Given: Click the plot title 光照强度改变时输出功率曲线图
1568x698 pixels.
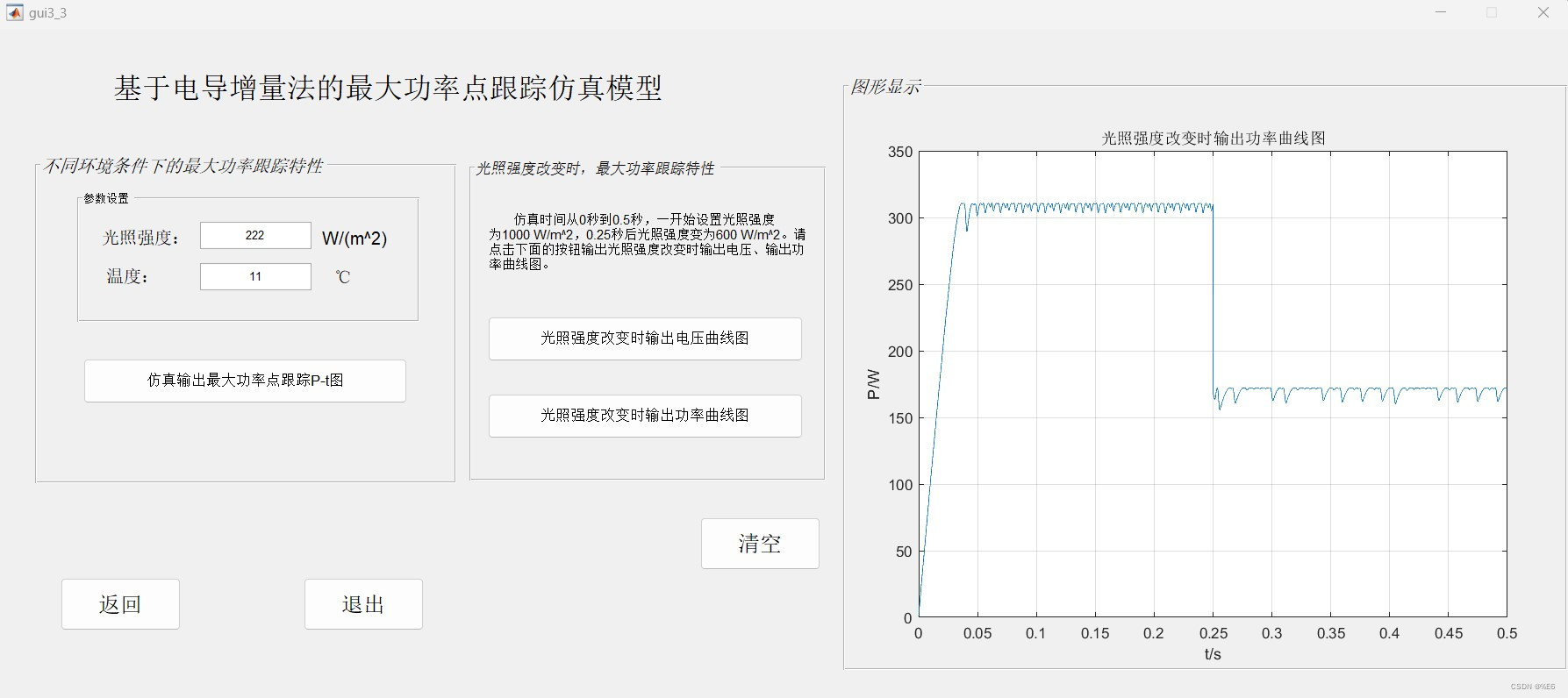Looking at the screenshot, I should point(1214,139).
